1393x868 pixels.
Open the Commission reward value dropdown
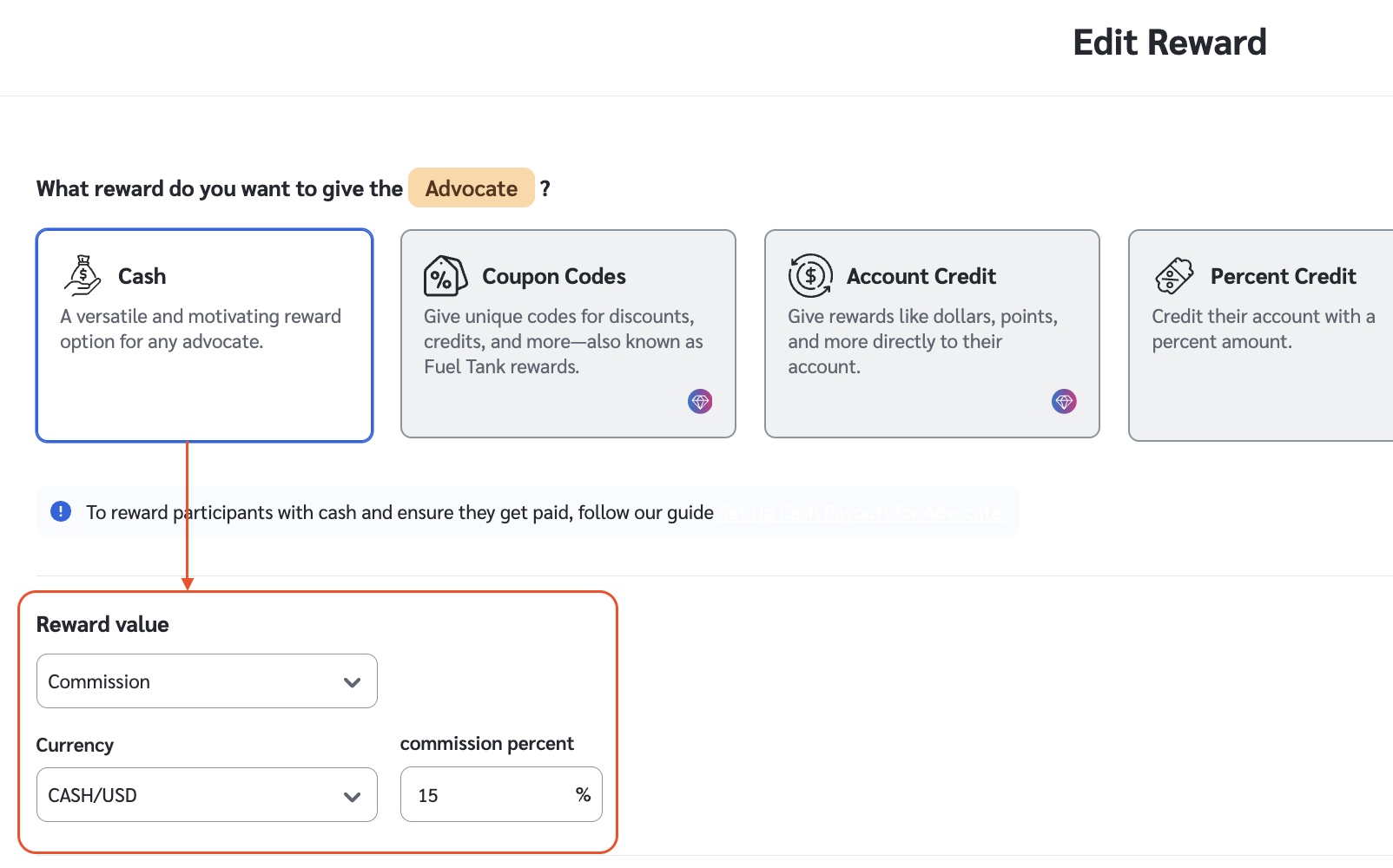coord(207,681)
